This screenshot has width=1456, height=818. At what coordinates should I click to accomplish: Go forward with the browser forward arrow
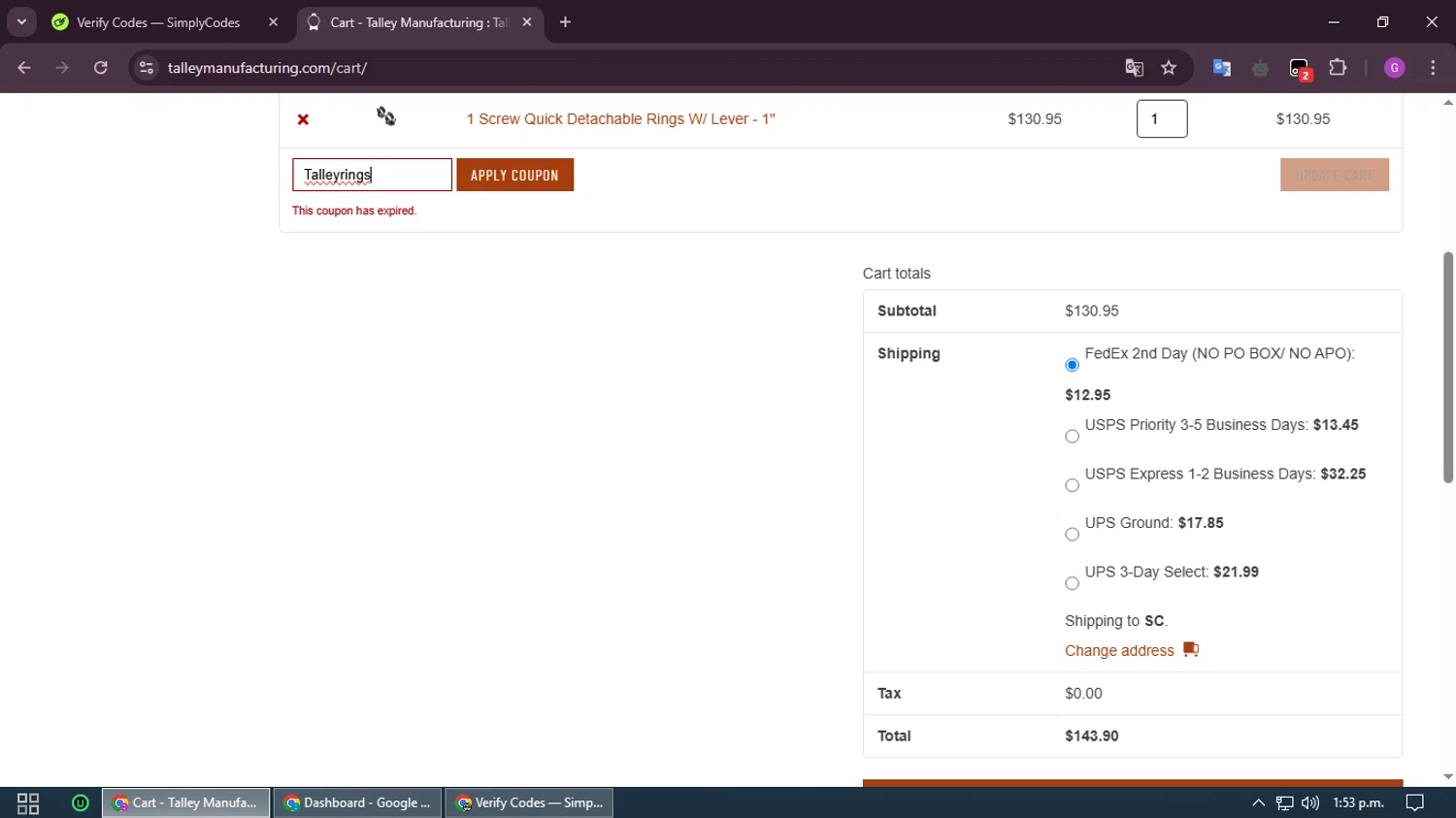62,68
